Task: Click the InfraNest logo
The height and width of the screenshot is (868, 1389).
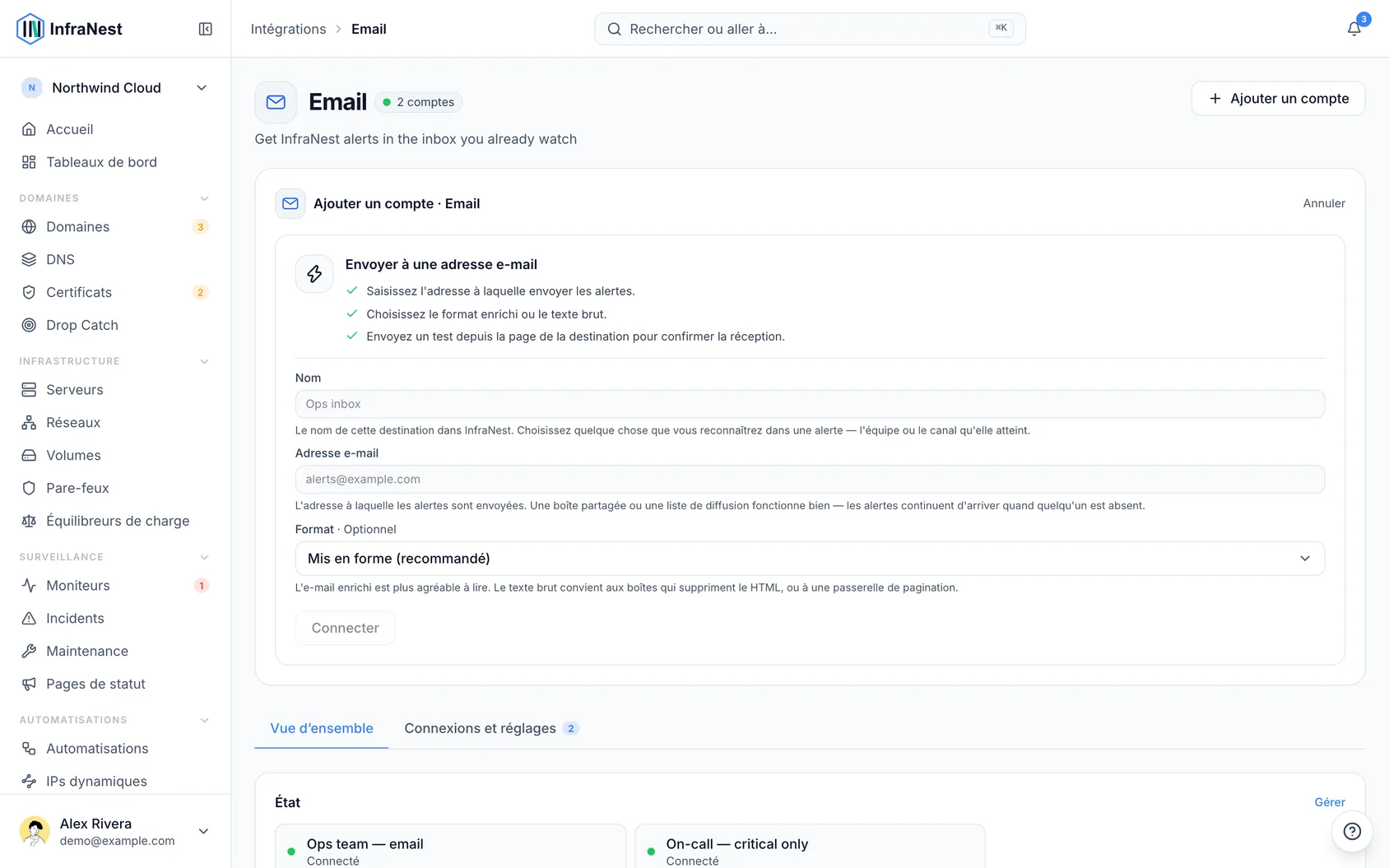Action: click(69, 29)
